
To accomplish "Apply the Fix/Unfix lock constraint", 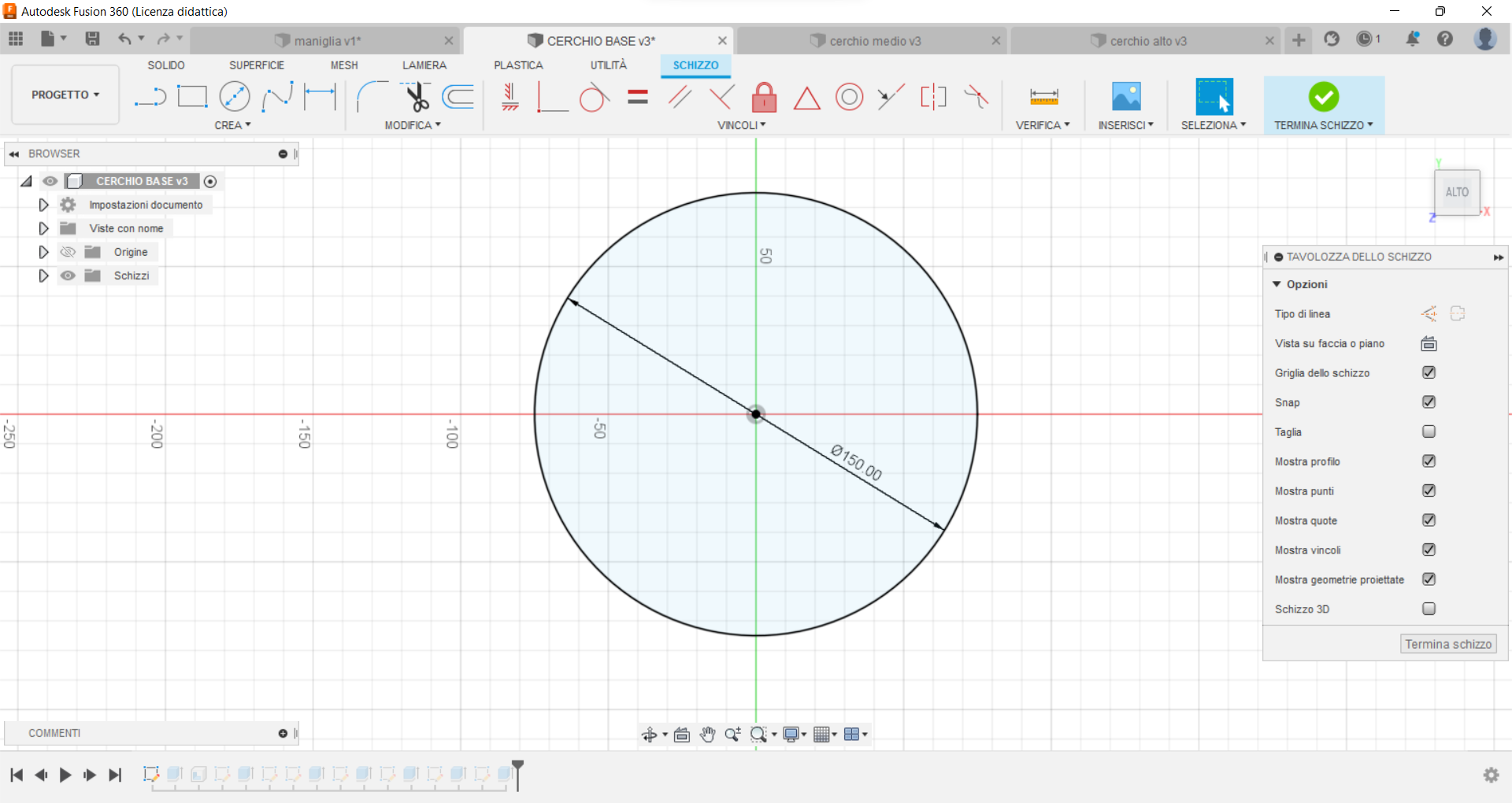I will point(765,97).
